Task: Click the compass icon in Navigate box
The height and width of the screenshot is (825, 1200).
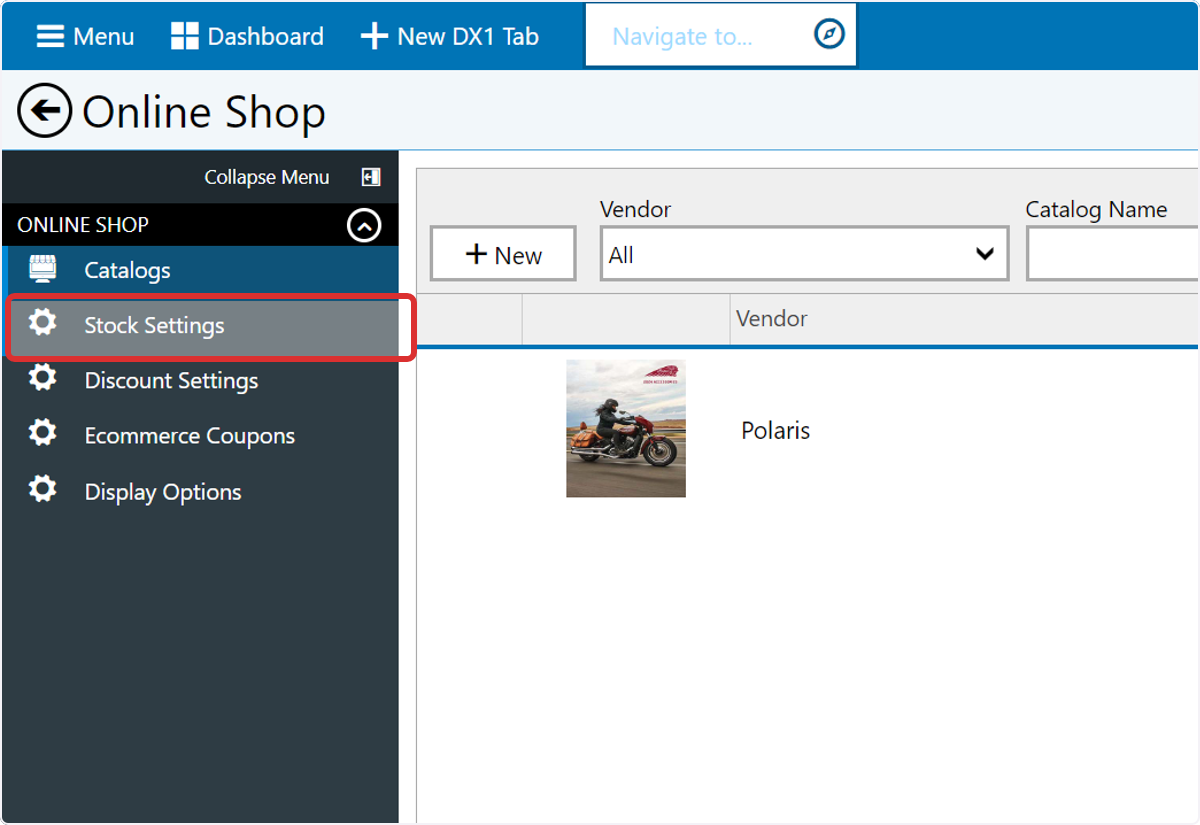Action: pyautogui.click(x=830, y=35)
